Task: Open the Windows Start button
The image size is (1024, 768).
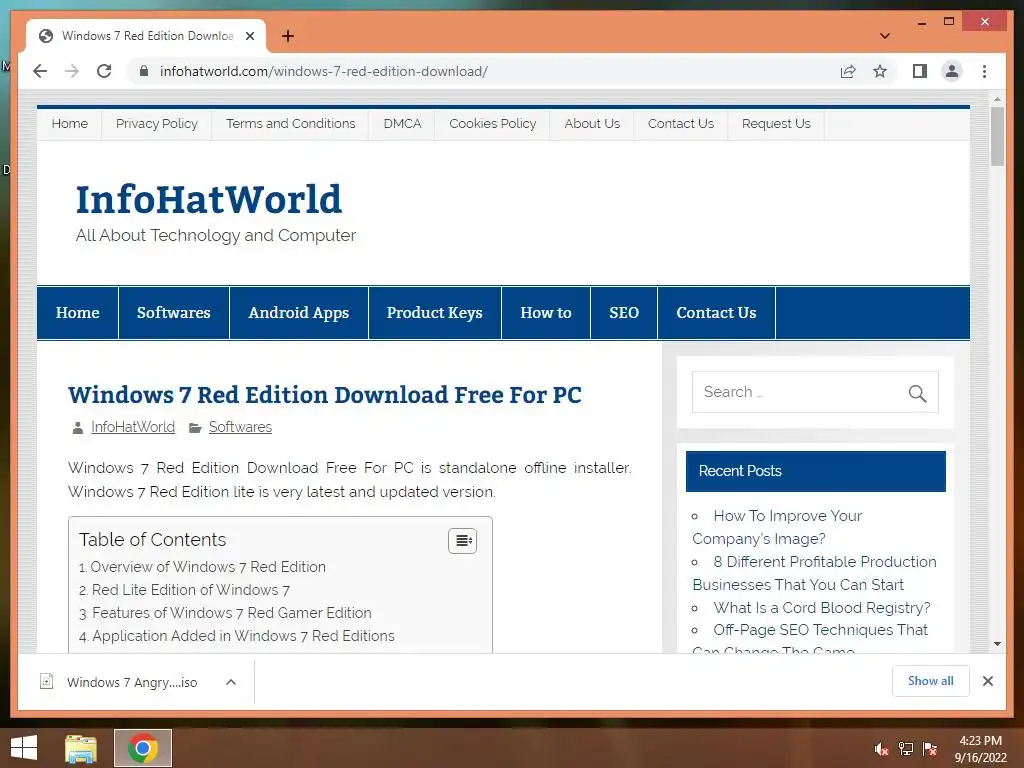Action: pyautogui.click(x=24, y=748)
